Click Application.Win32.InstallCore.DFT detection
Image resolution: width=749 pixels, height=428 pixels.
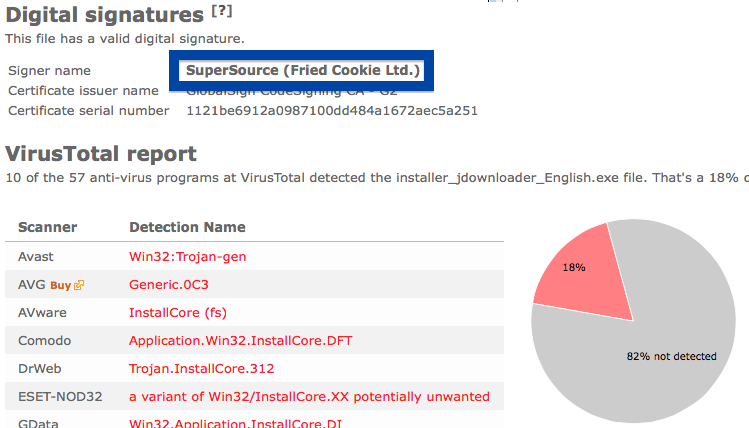(x=241, y=341)
